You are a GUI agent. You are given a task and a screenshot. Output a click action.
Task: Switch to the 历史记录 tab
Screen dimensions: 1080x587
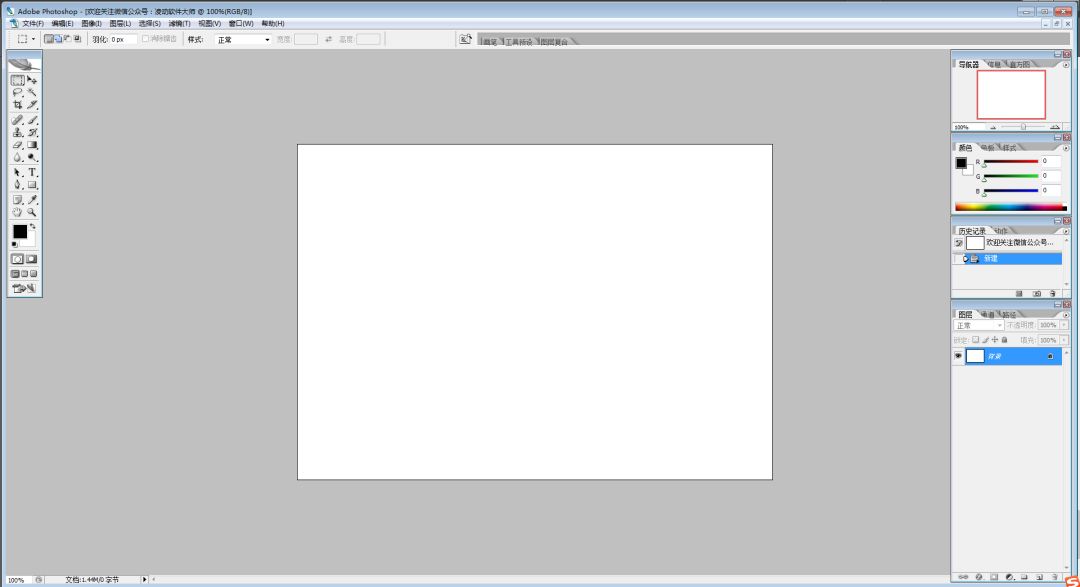972,231
